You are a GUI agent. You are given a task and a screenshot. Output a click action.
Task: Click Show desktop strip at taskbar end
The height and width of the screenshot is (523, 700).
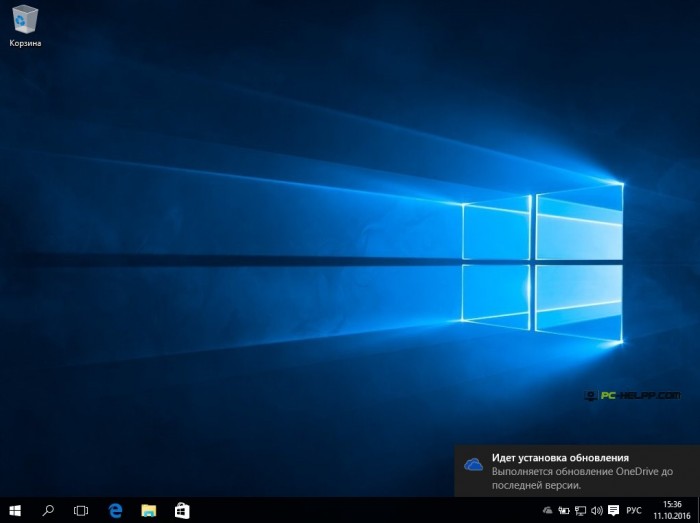click(697, 510)
